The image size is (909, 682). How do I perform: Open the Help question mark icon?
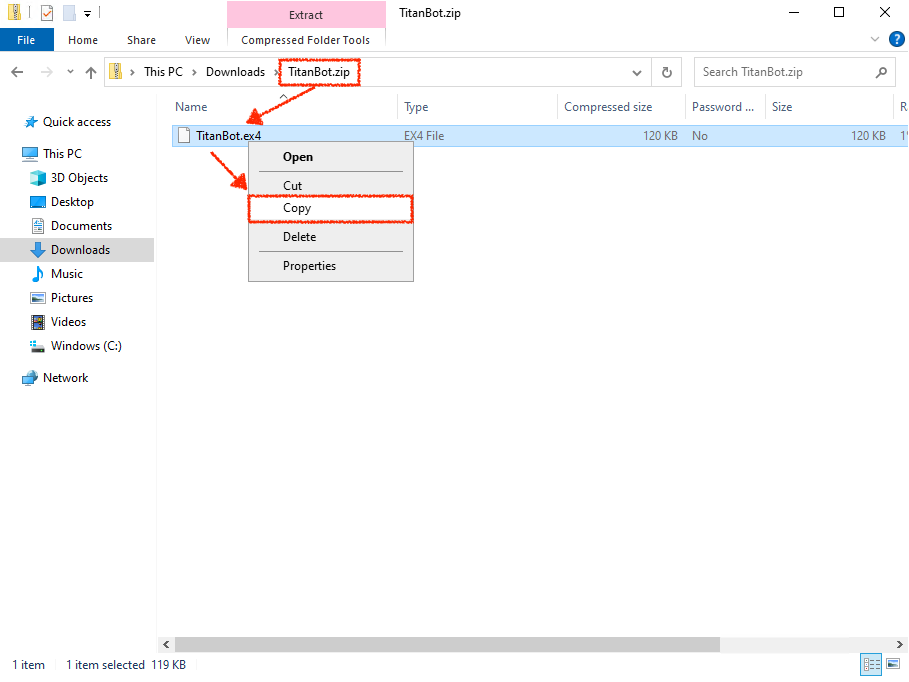896,39
